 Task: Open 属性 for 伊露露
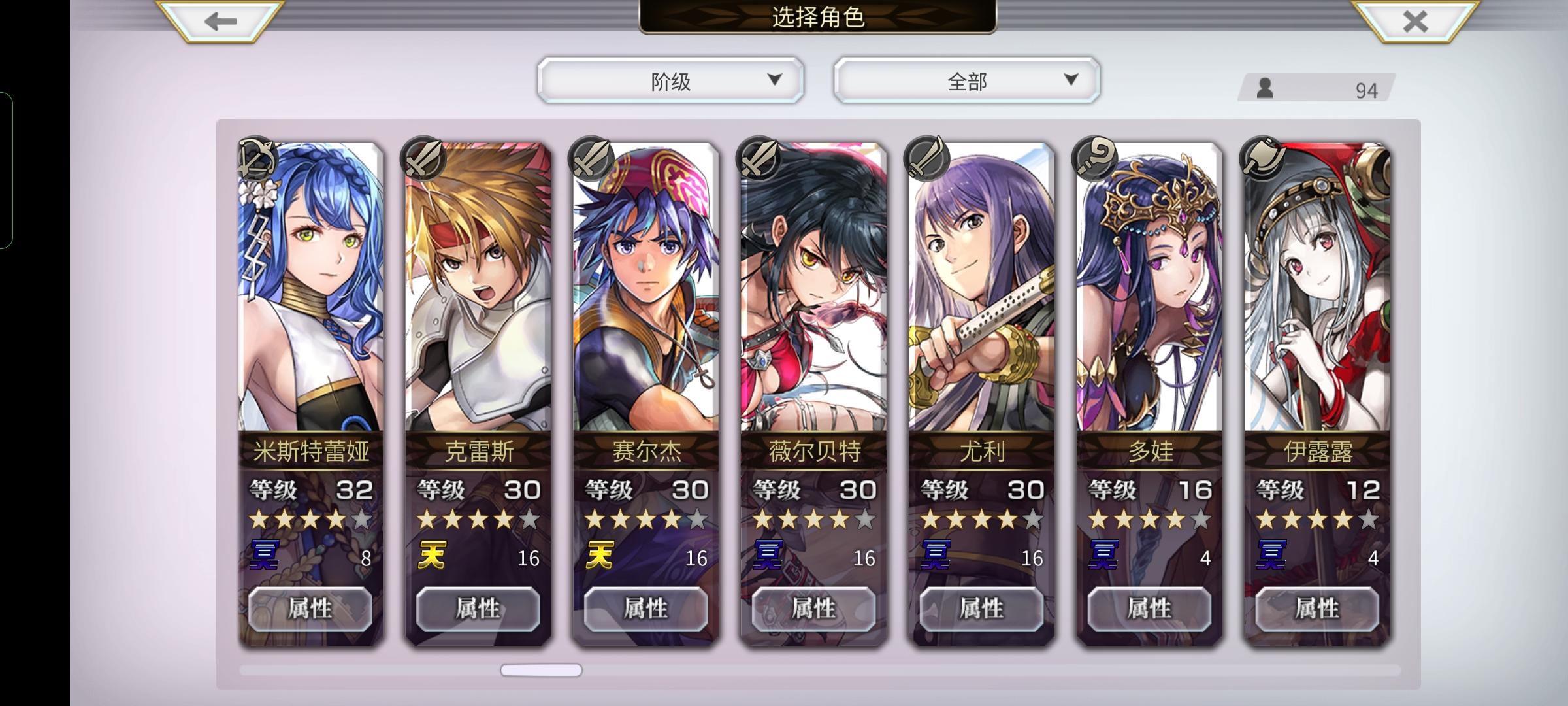1317,609
